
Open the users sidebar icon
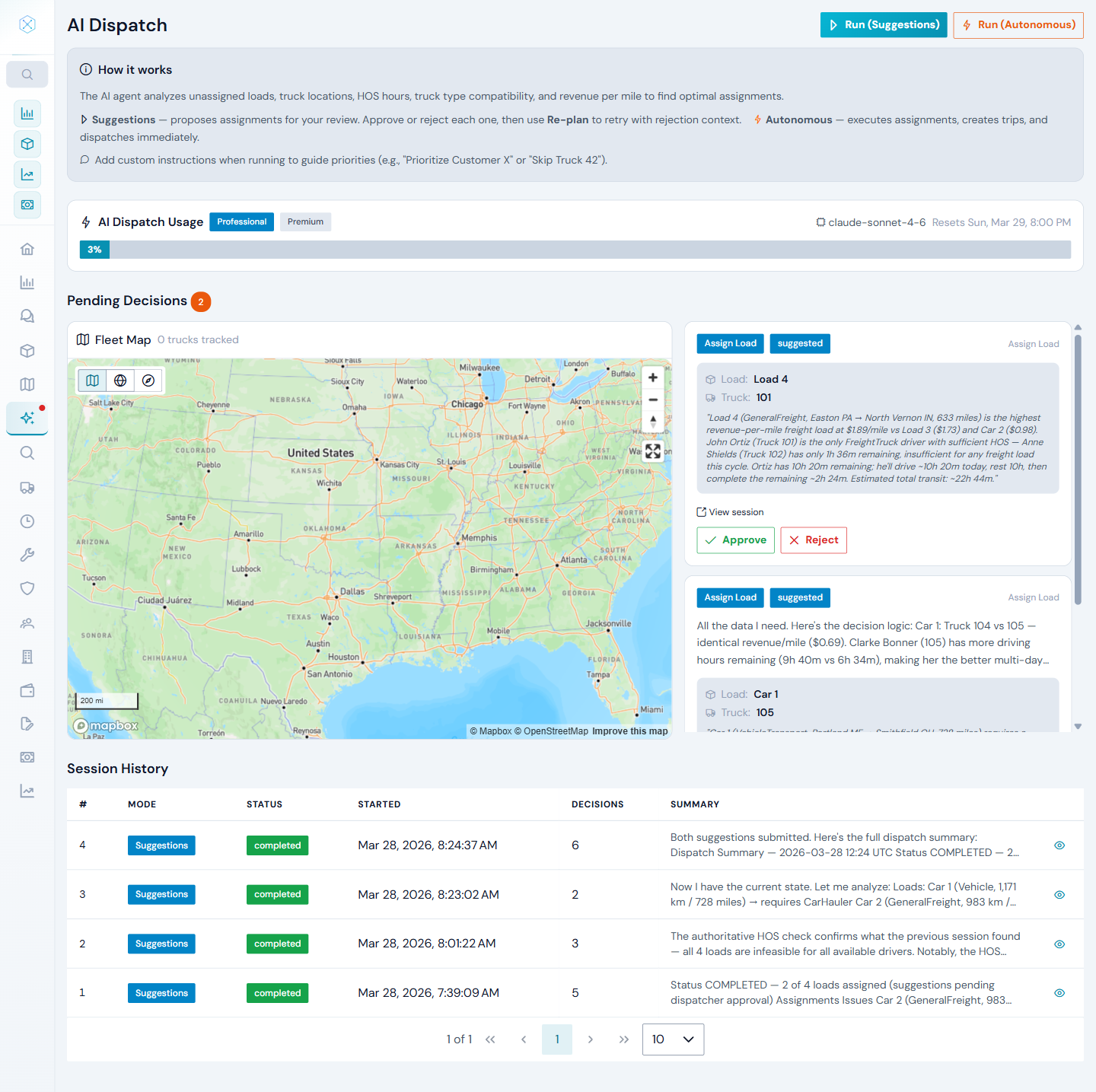[27, 623]
